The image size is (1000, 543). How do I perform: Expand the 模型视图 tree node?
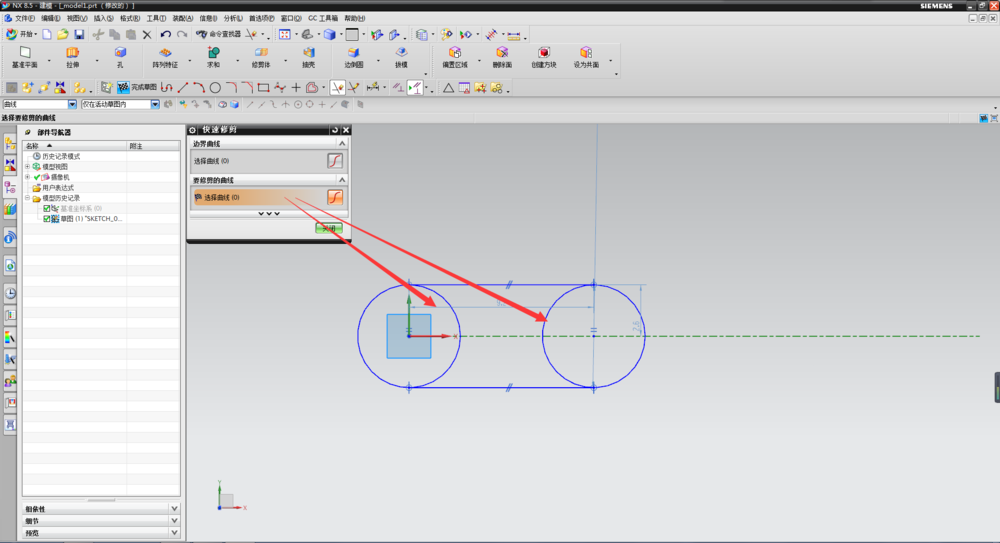pos(28,167)
